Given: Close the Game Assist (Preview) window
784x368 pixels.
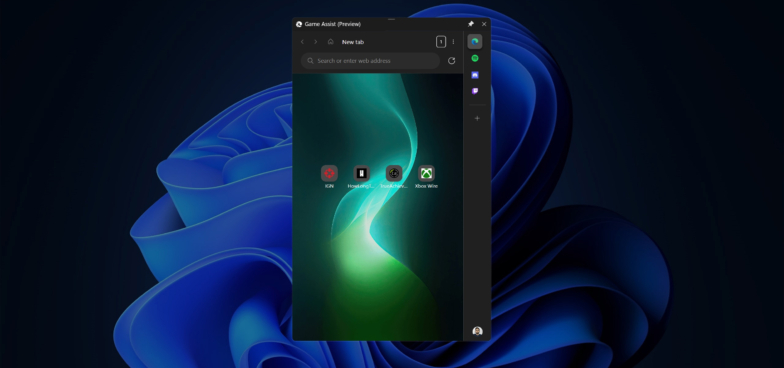Looking at the screenshot, I should pos(484,24).
